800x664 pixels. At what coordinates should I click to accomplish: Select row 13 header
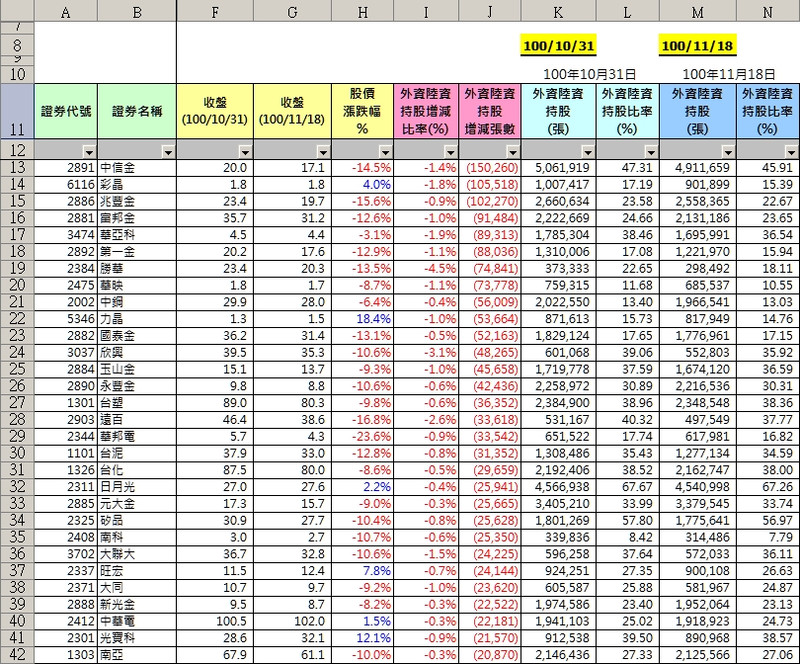pyautogui.click(x=17, y=167)
